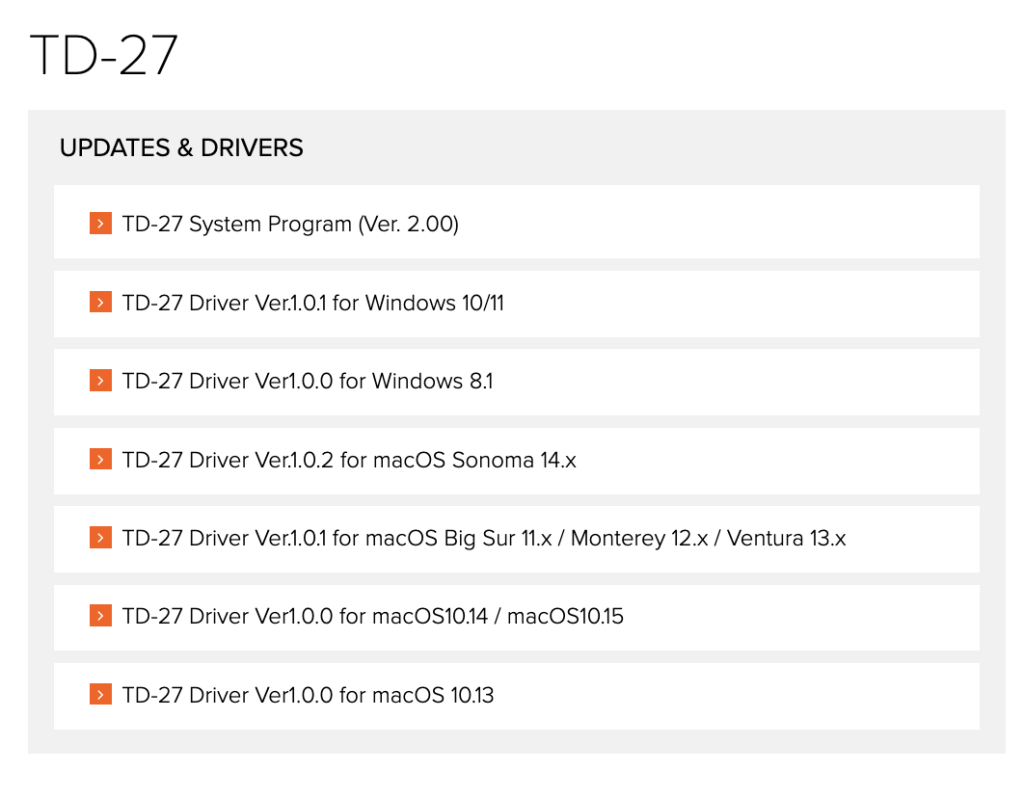This screenshot has height=798, width=1024.
Task: Click orange chevron for macOS 10.13 driver
Action: (101, 694)
